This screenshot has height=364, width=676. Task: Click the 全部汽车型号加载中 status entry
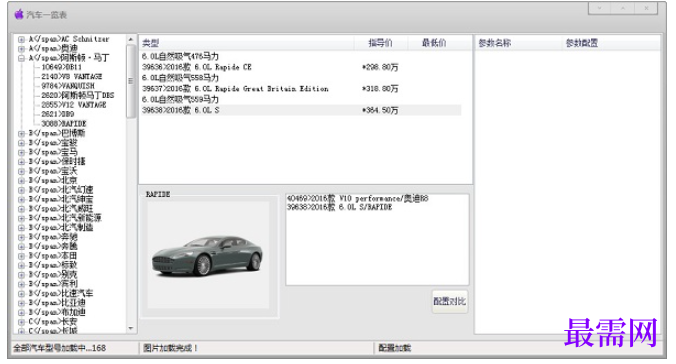[x=59, y=348]
